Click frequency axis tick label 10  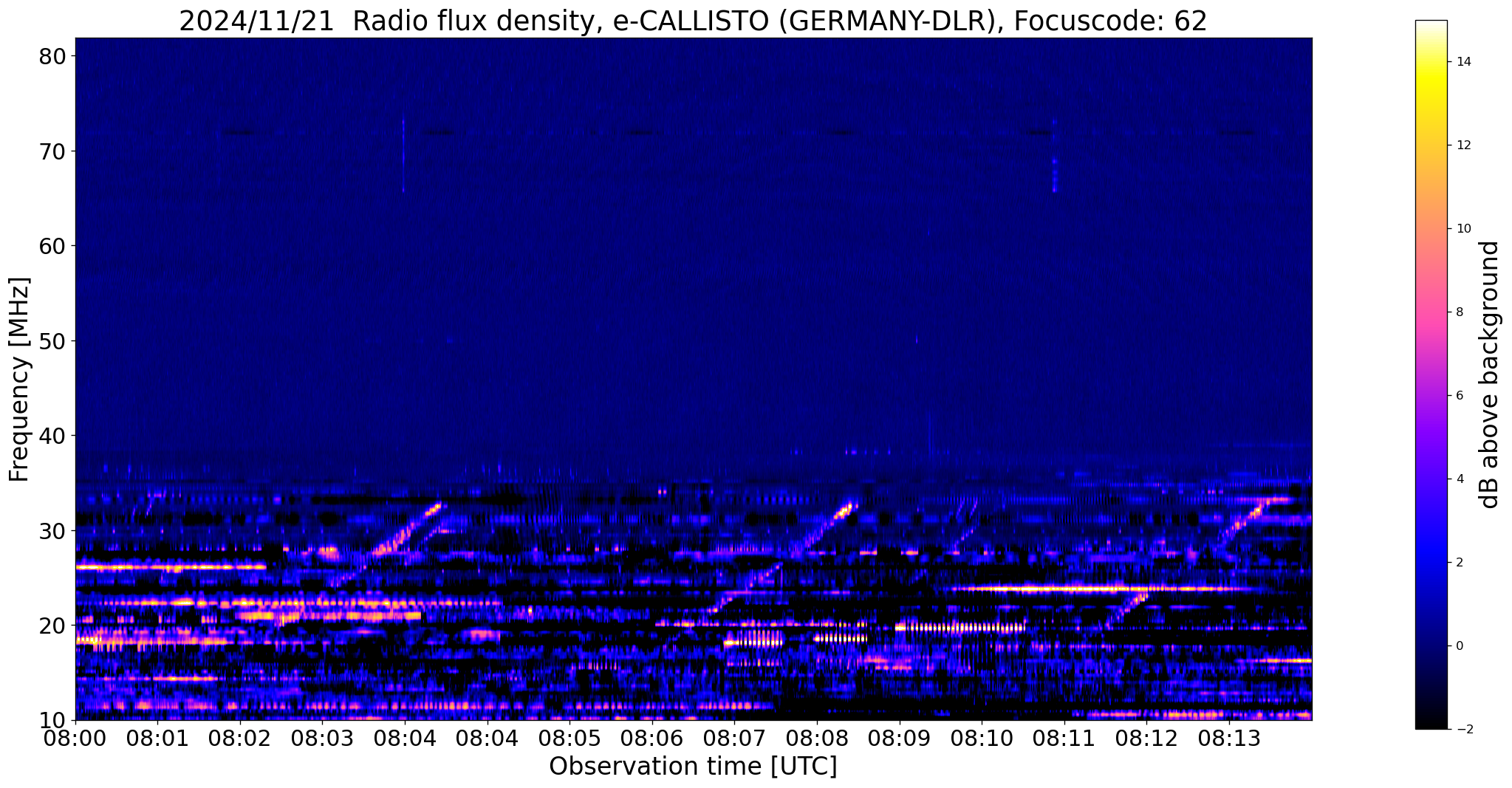coord(52,720)
